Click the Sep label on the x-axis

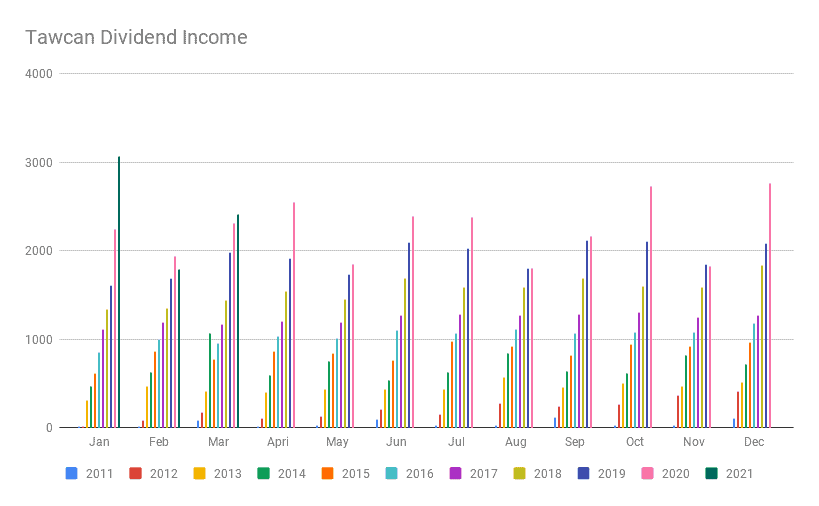point(575,441)
